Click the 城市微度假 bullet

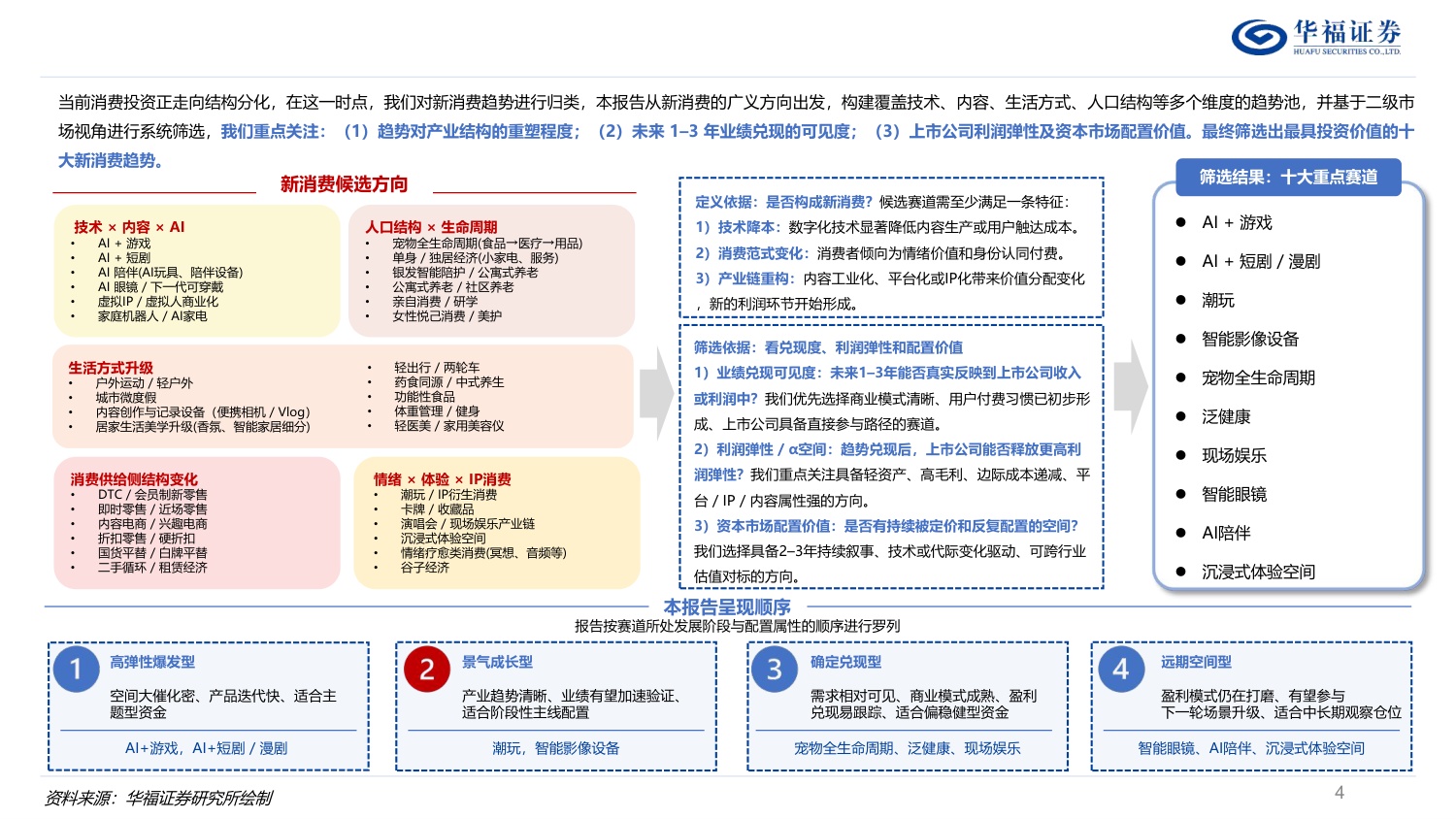tap(126, 398)
